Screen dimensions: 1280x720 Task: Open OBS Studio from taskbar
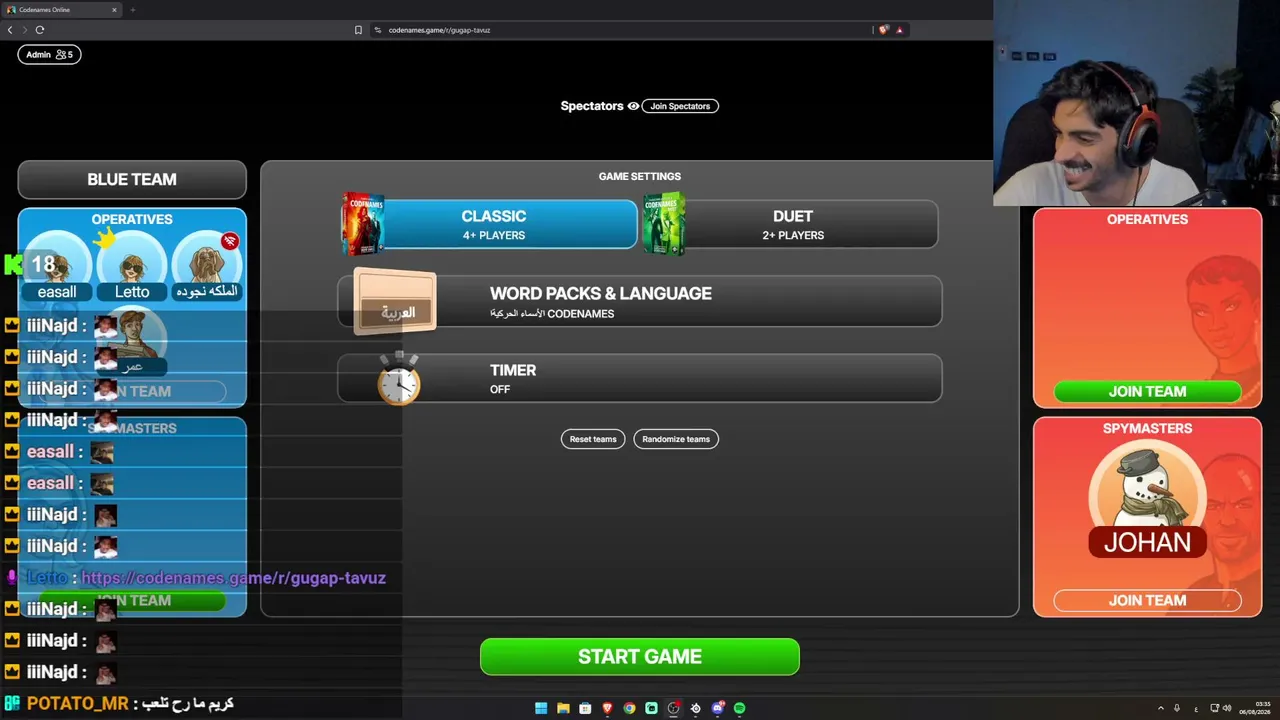(x=673, y=708)
